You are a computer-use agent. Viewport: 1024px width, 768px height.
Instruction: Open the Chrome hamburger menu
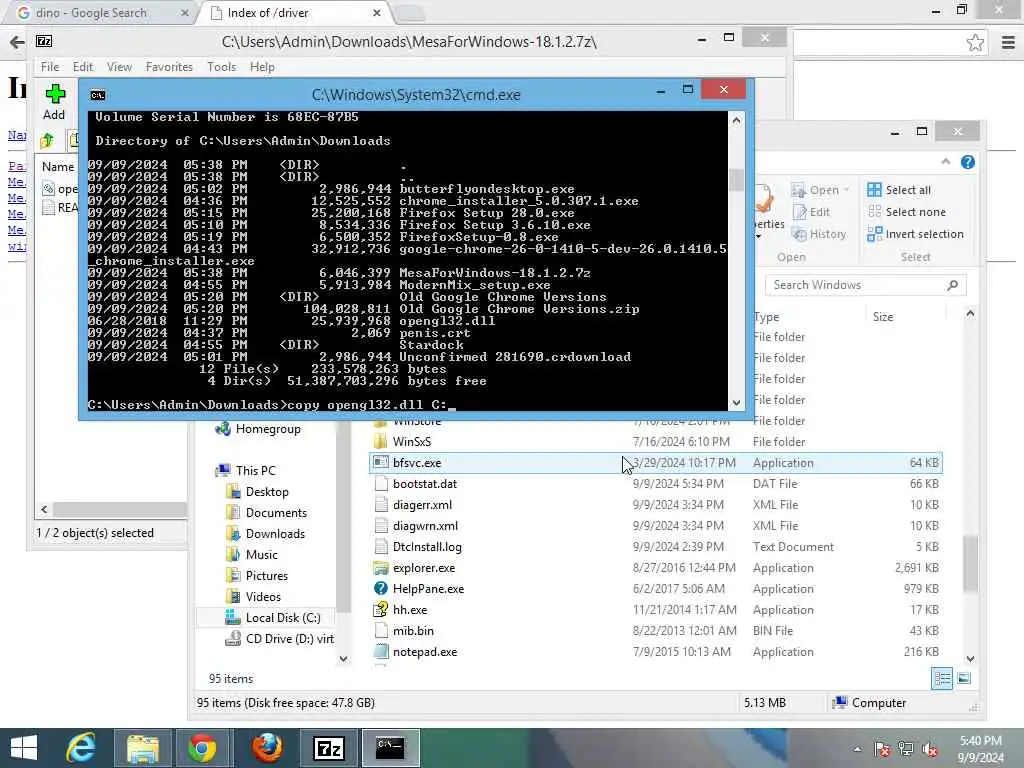(x=1008, y=42)
